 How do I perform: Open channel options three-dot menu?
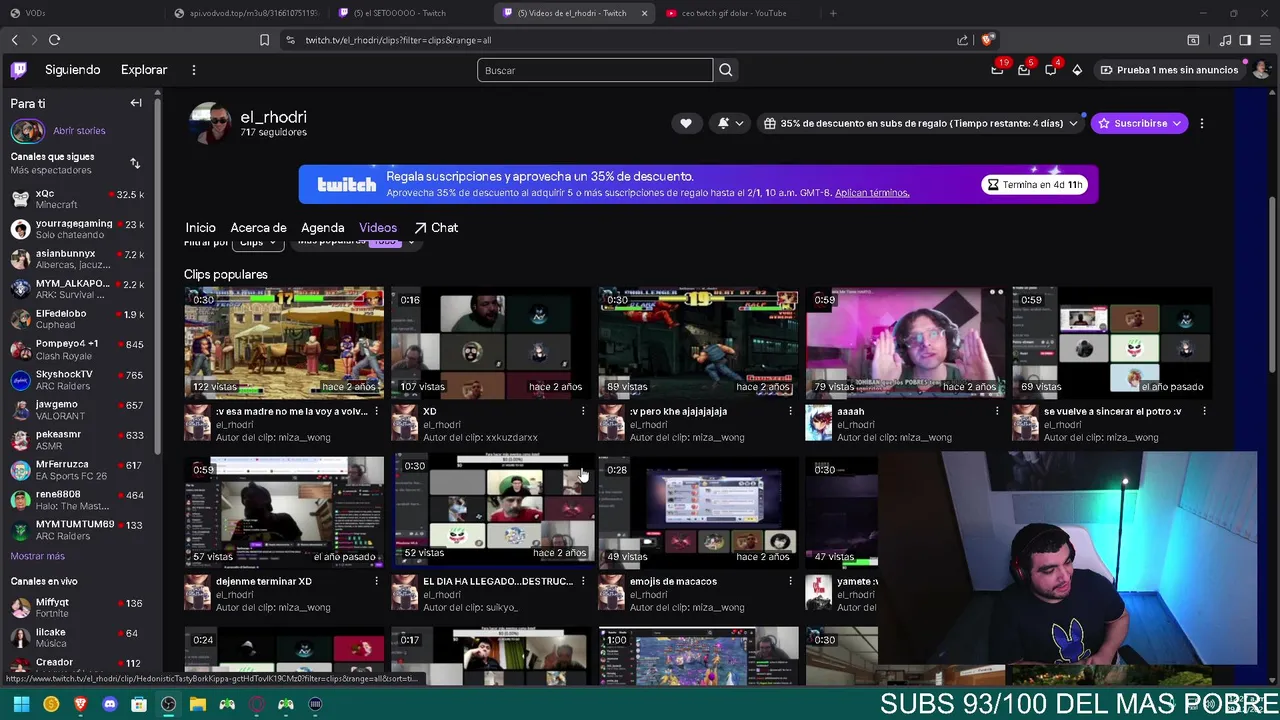[1202, 123]
